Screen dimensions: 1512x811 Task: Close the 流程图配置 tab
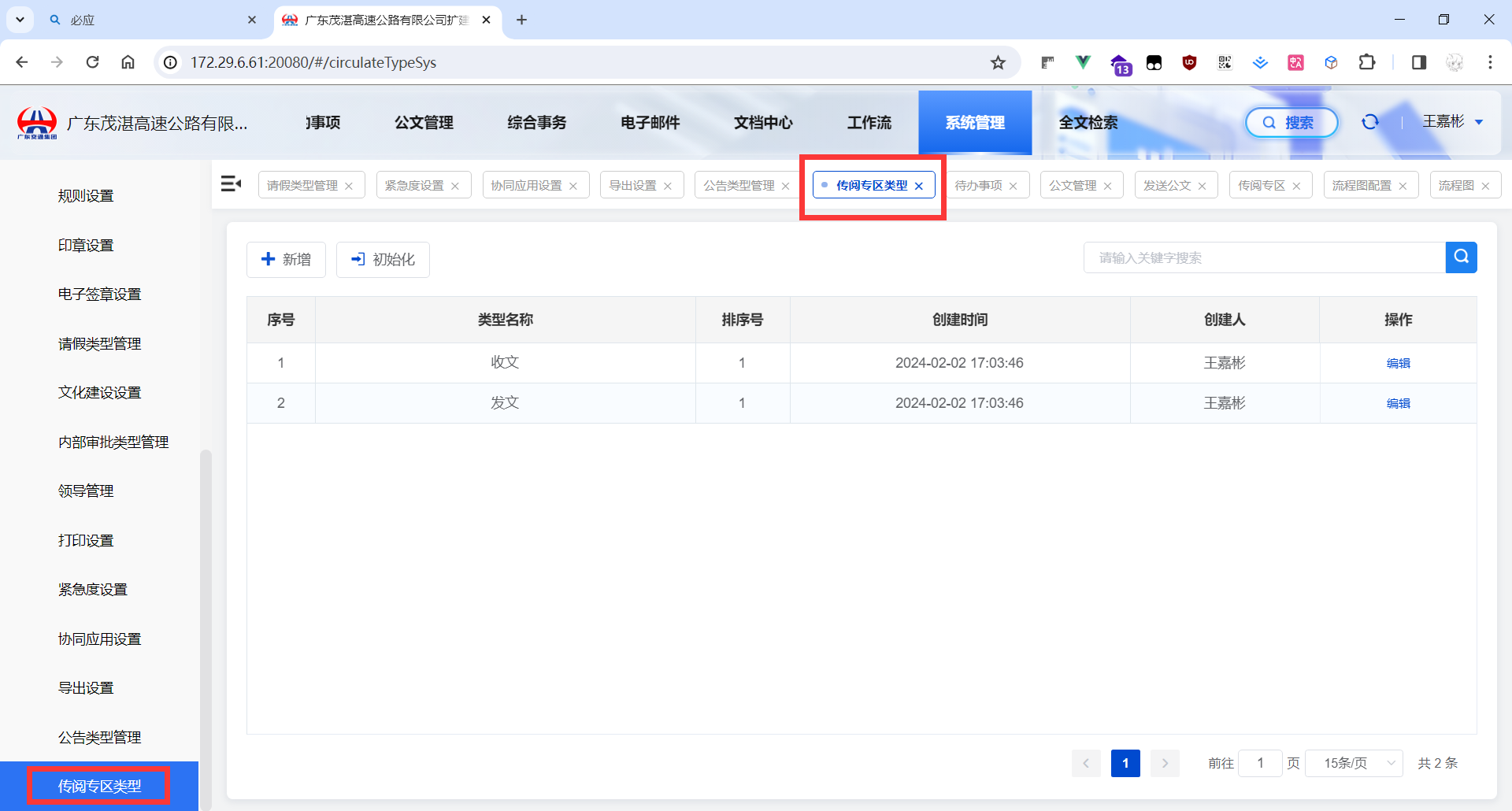[x=1403, y=186]
